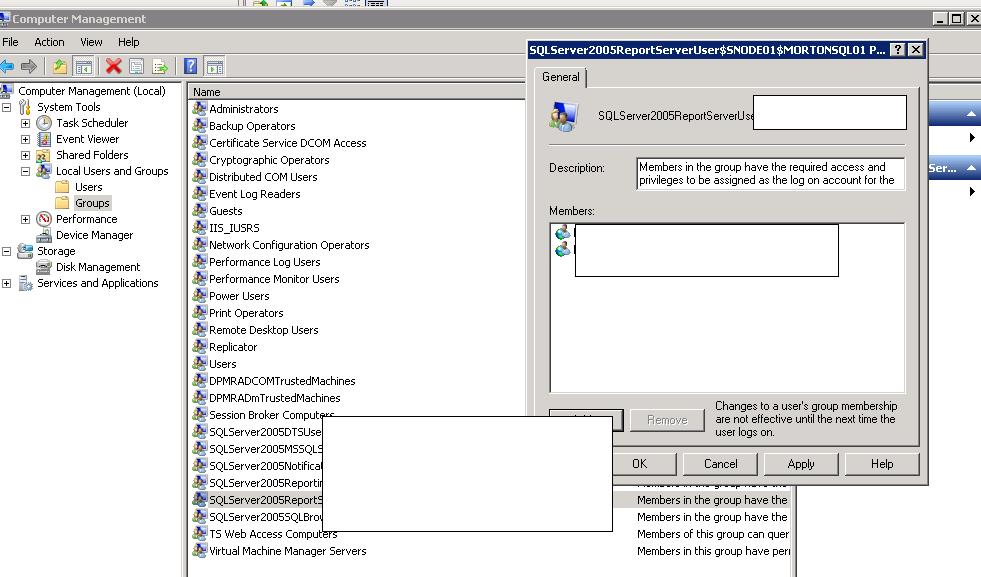Toggle the Show/Hide Console Tree toolbar button

point(84,67)
